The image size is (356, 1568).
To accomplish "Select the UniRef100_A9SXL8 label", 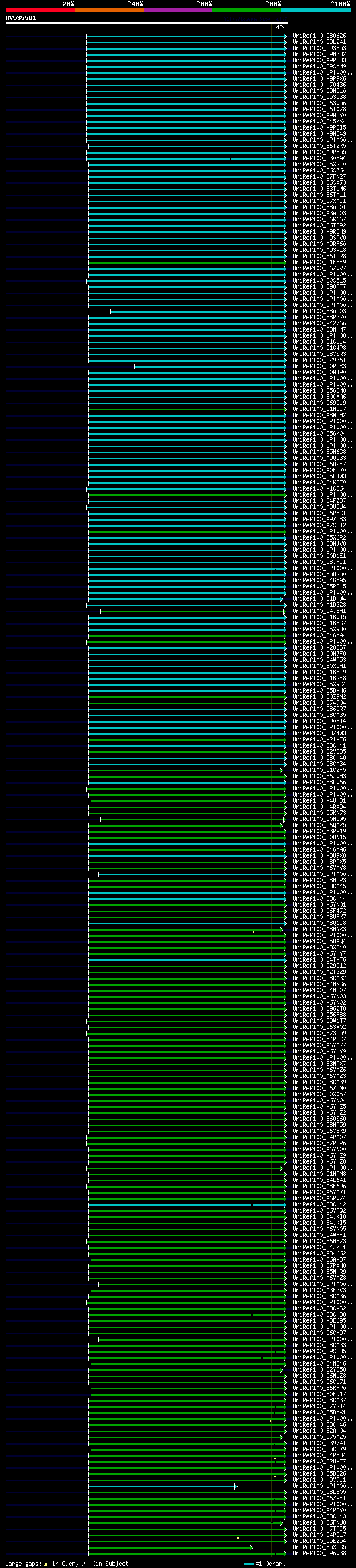I will click(x=319, y=250).
